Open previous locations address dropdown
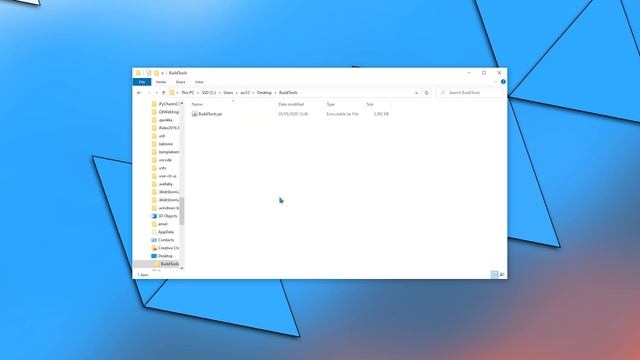The image size is (640, 360). [416, 93]
